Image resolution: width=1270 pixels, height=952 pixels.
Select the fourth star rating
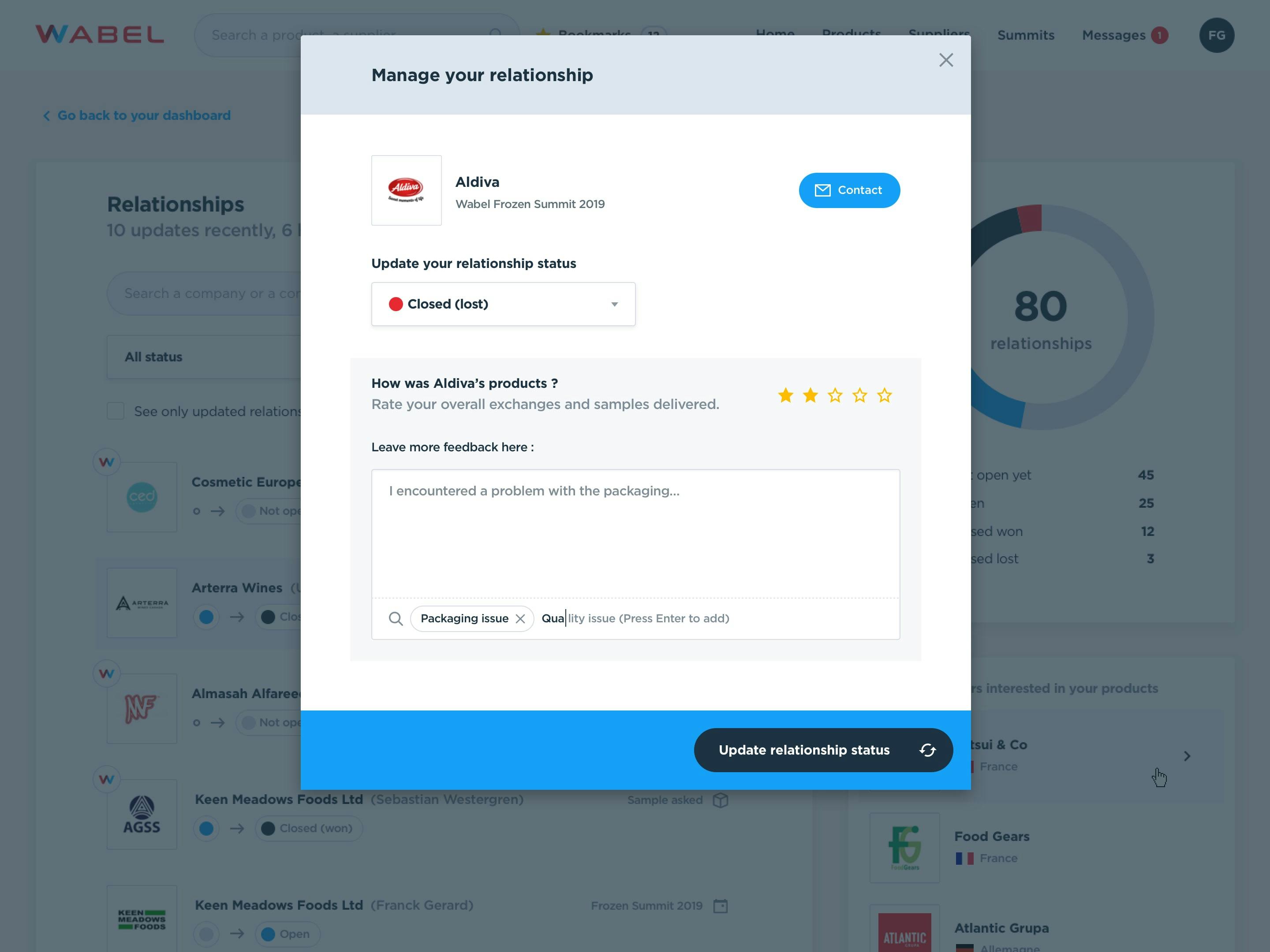(860, 394)
